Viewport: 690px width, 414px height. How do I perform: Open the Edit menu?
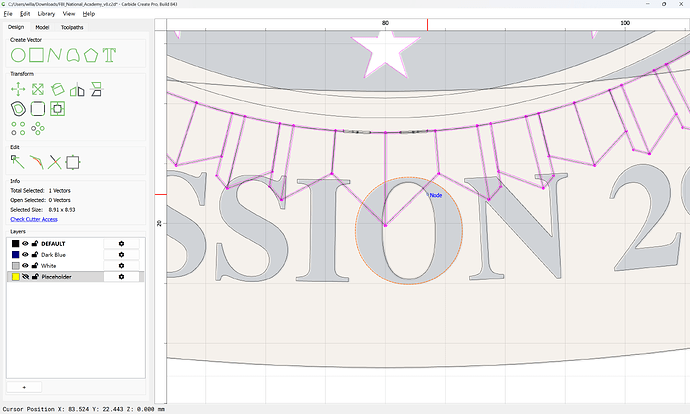point(25,14)
